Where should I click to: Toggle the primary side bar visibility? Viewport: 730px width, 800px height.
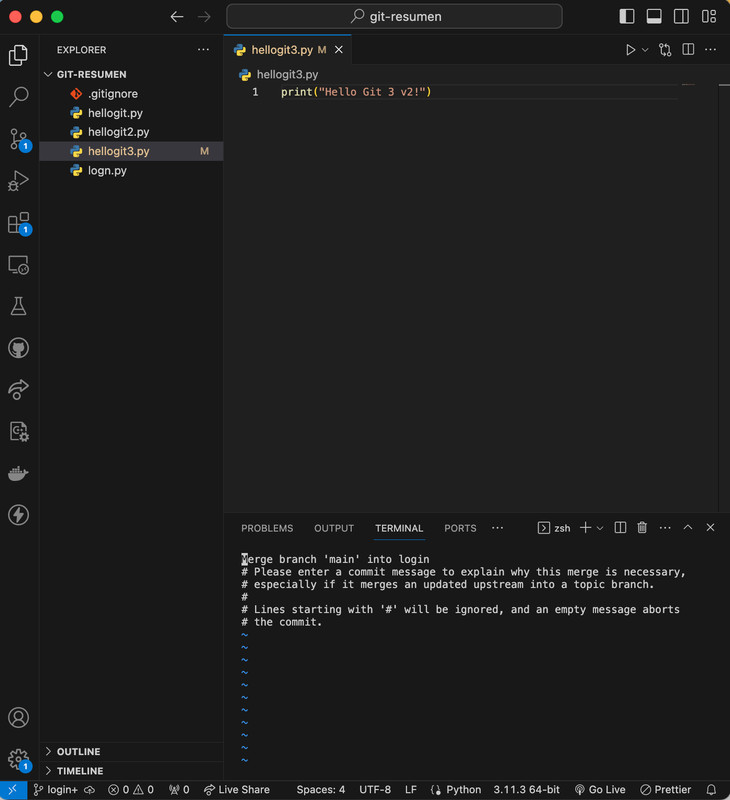[627, 16]
